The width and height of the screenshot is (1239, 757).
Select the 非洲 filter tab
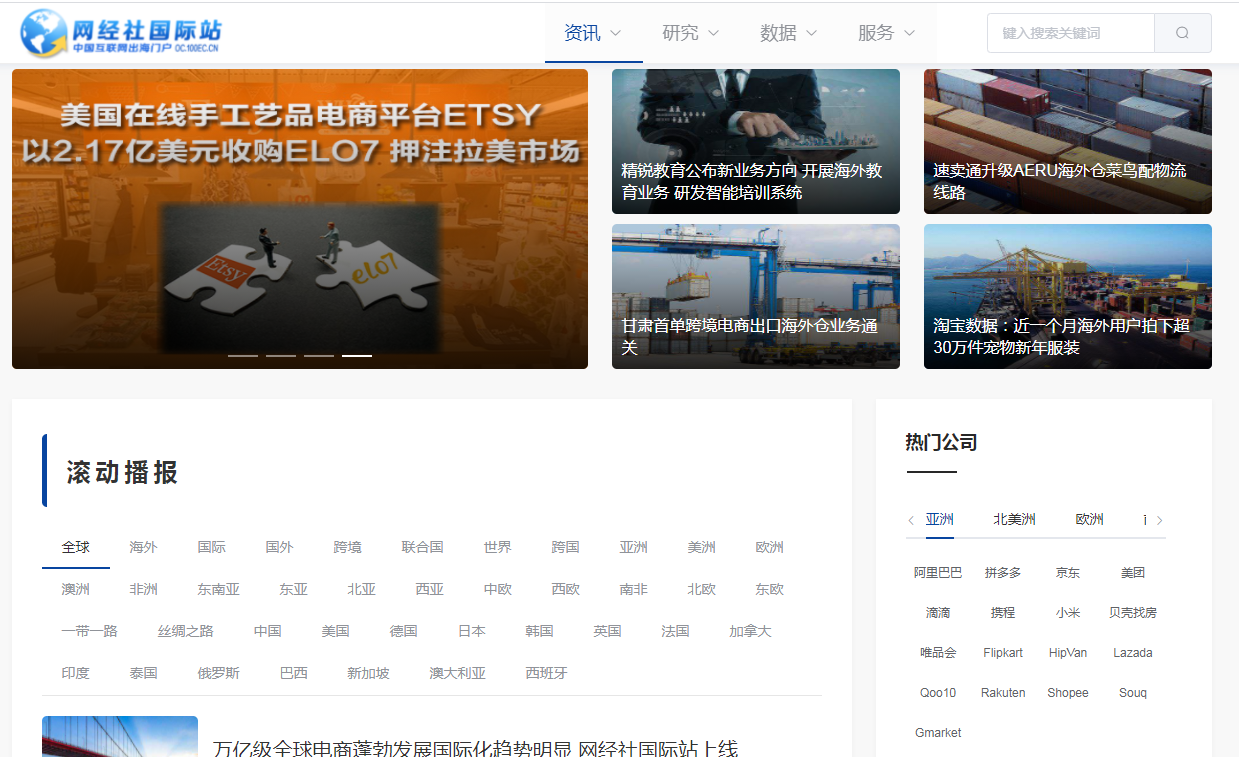[143, 589]
